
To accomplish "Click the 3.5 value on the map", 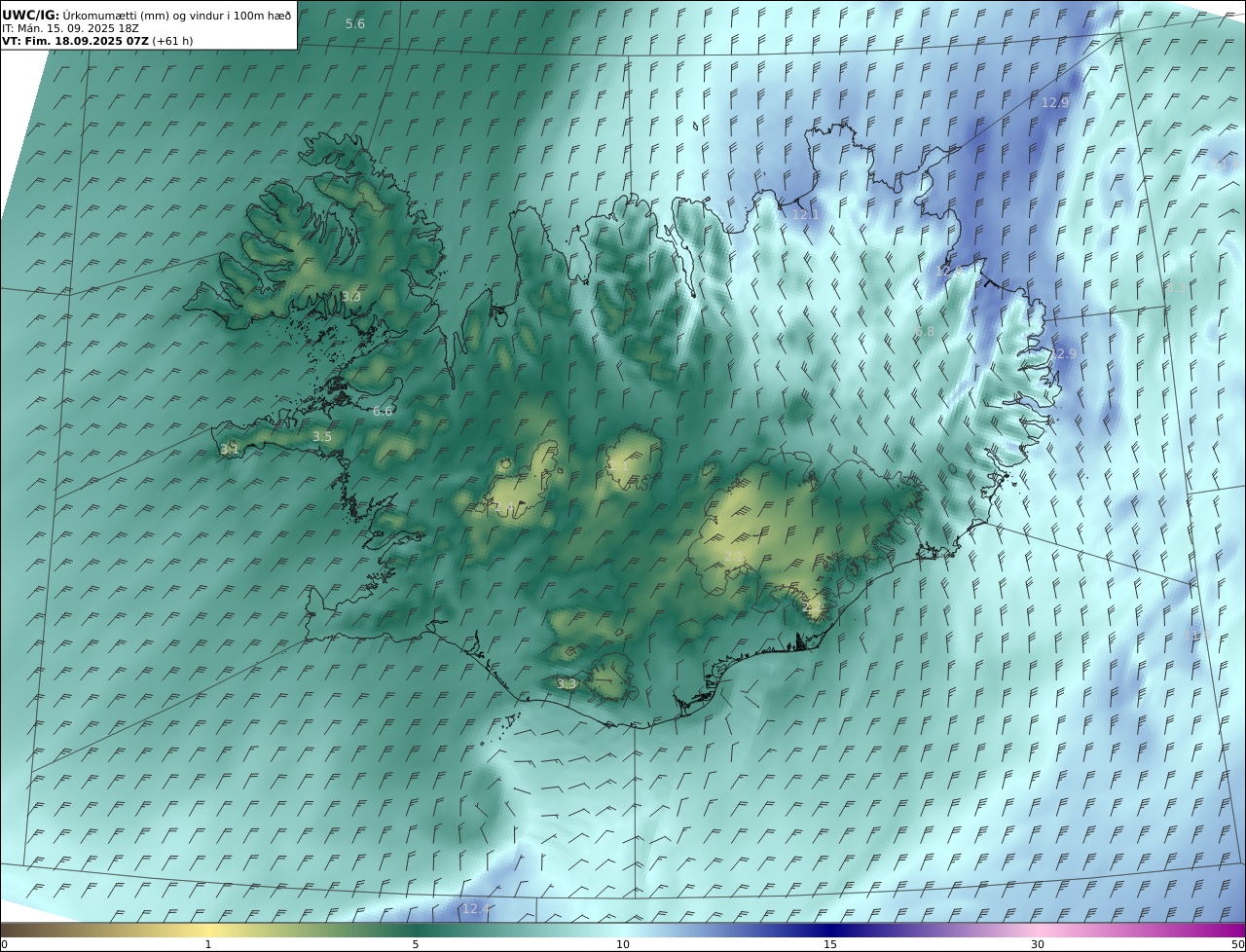I will 322,437.
